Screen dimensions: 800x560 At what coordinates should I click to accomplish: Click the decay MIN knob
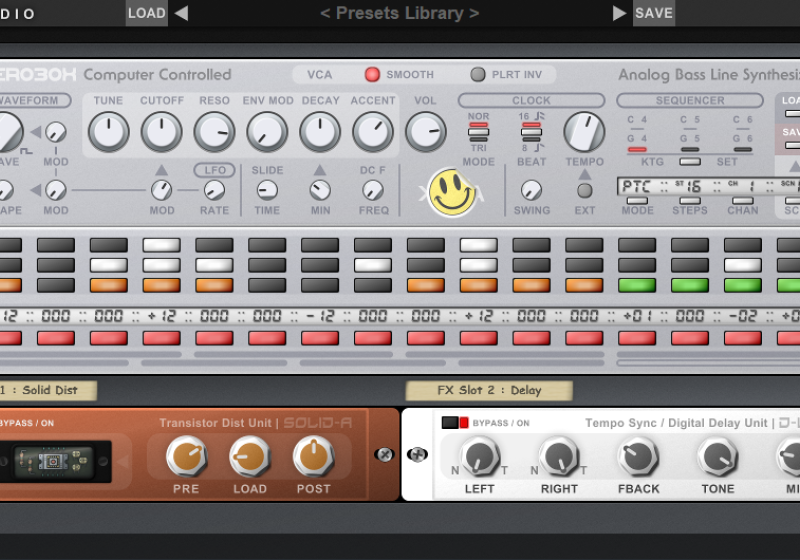320,190
